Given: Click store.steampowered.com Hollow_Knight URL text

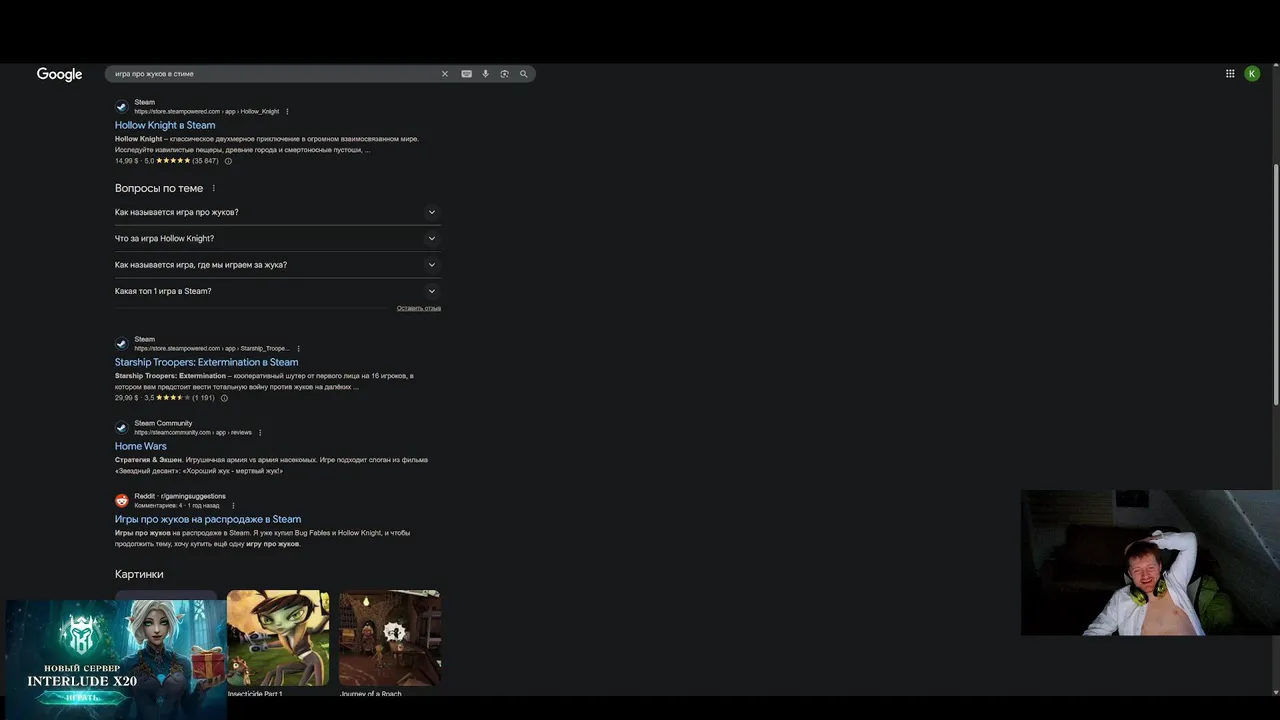Looking at the screenshot, I should click(207, 112).
